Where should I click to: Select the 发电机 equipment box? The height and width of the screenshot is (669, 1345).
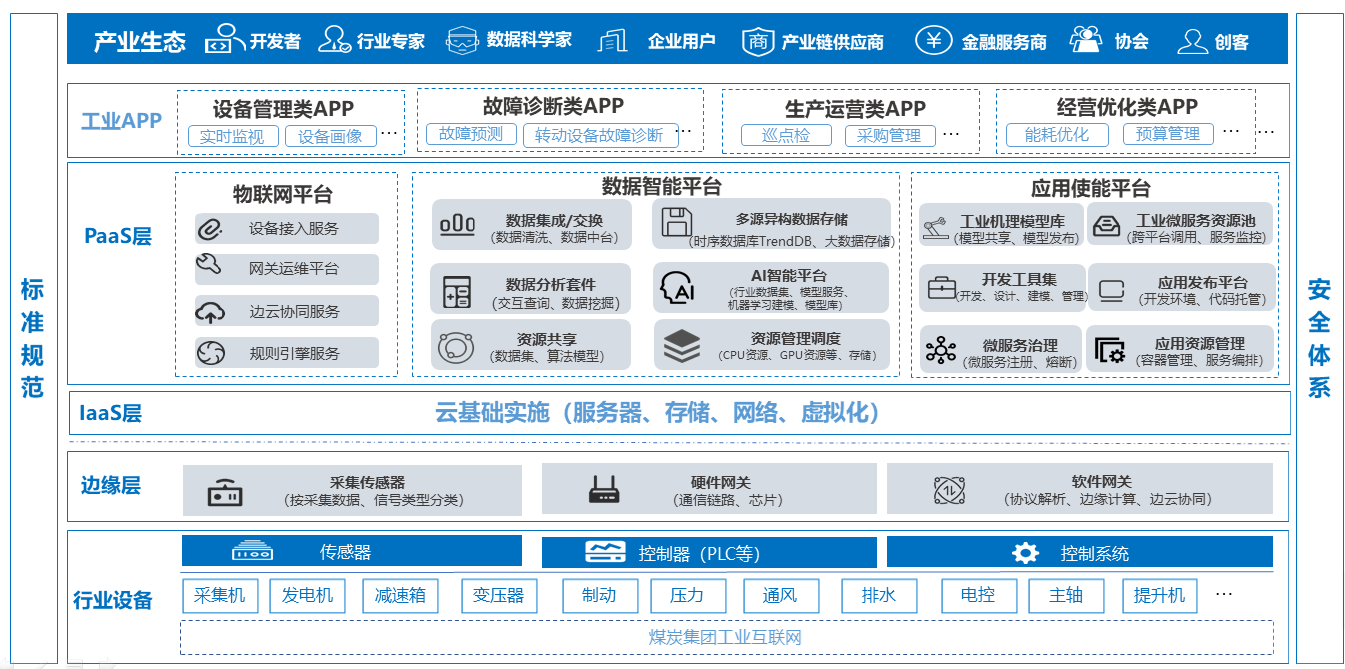307,595
